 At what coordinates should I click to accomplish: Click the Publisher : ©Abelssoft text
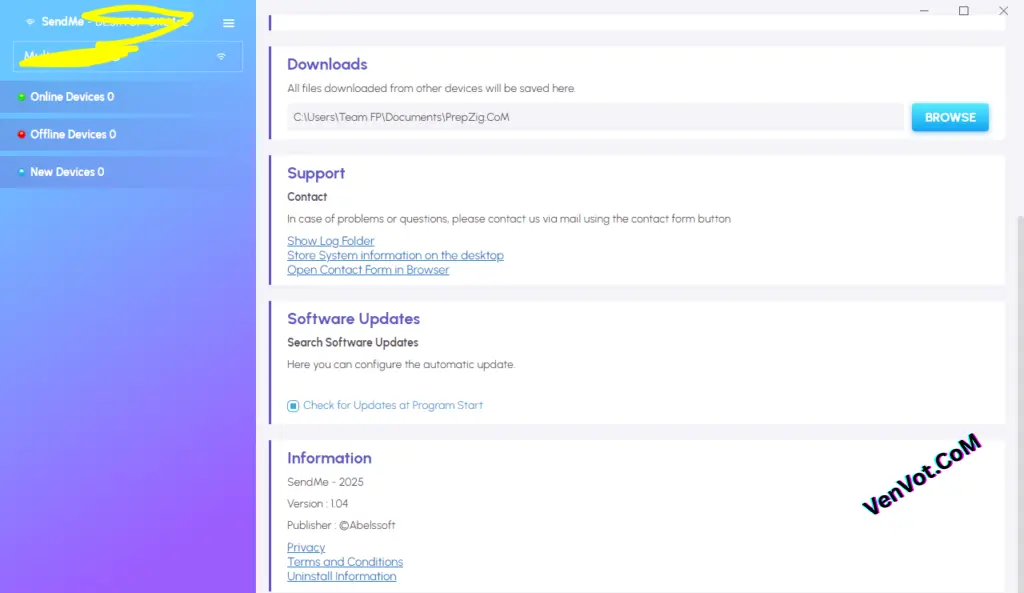click(341, 525)
